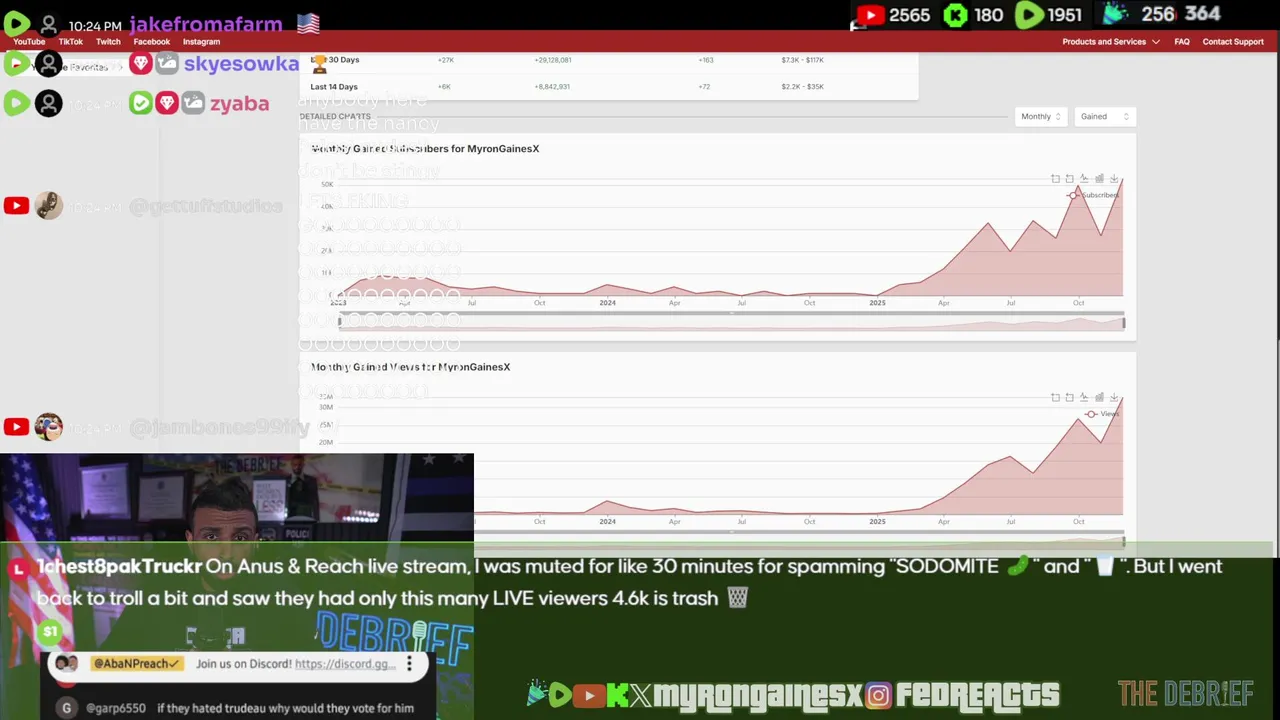Switch to the Instagram platform tab
The image size is (1280, 720).
[x=201, y=42]
